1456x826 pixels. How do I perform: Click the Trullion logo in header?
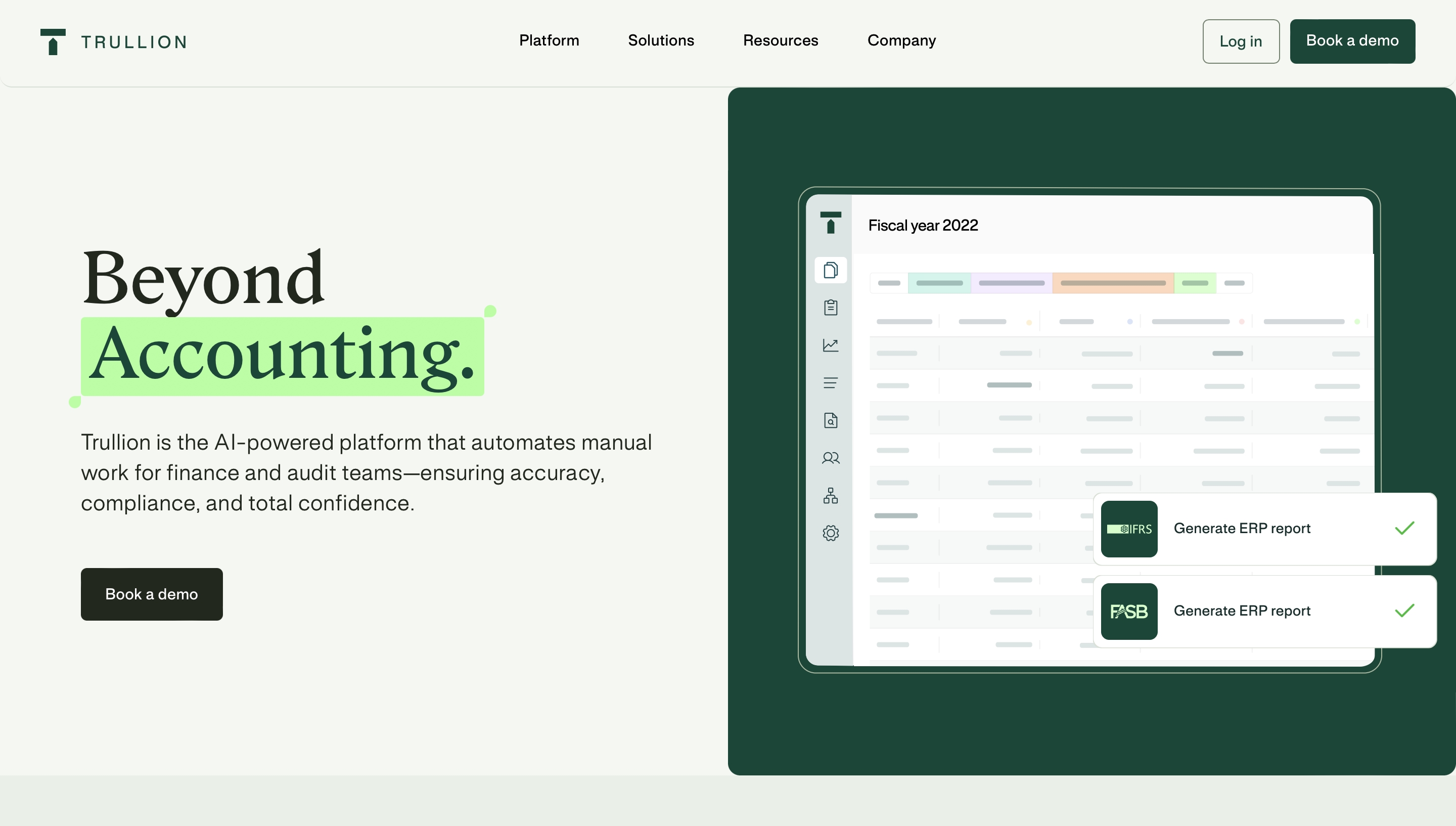(x=113, y=41)
